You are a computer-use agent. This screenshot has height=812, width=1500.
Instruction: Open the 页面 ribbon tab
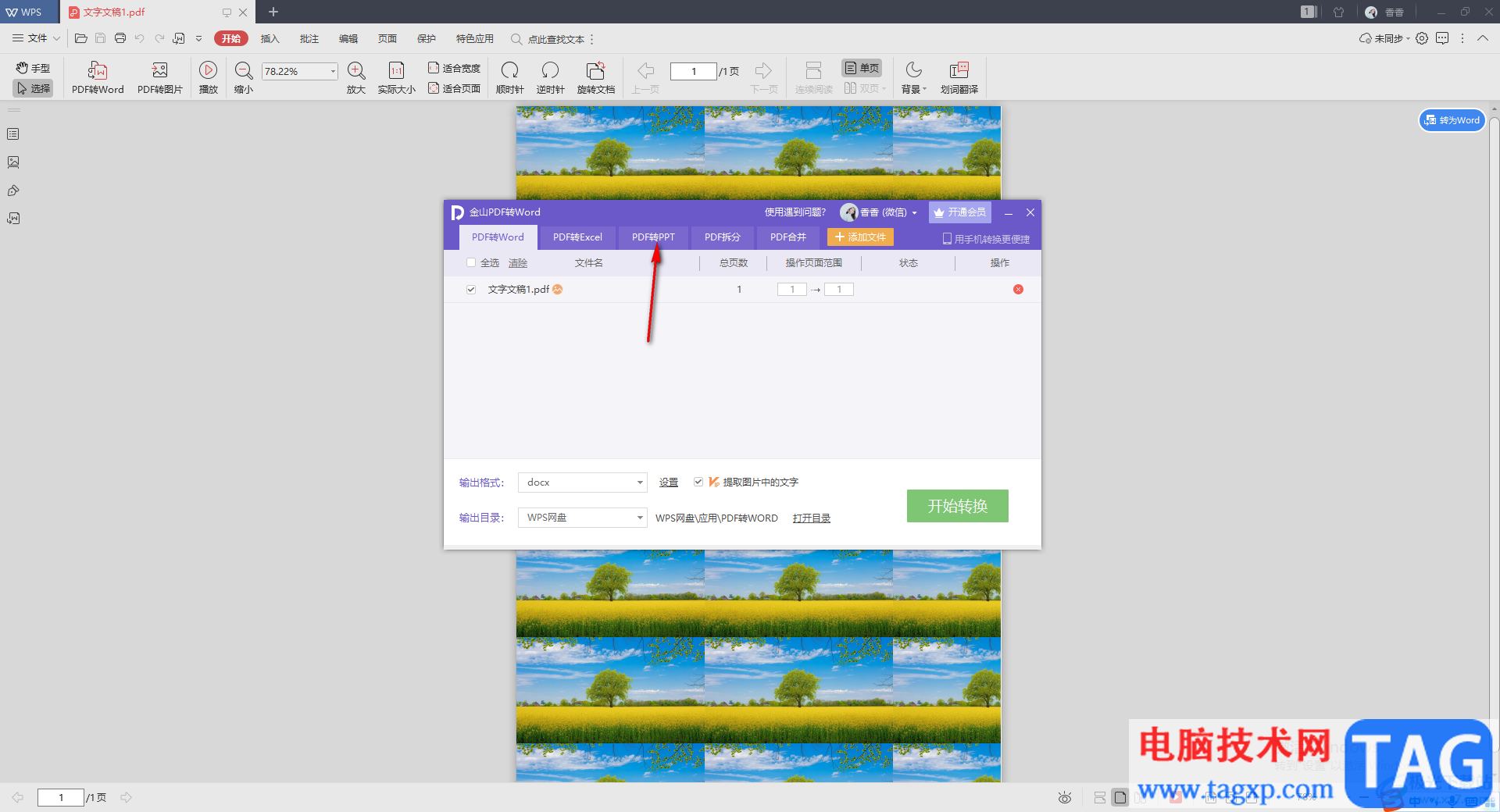pos(387,38)
